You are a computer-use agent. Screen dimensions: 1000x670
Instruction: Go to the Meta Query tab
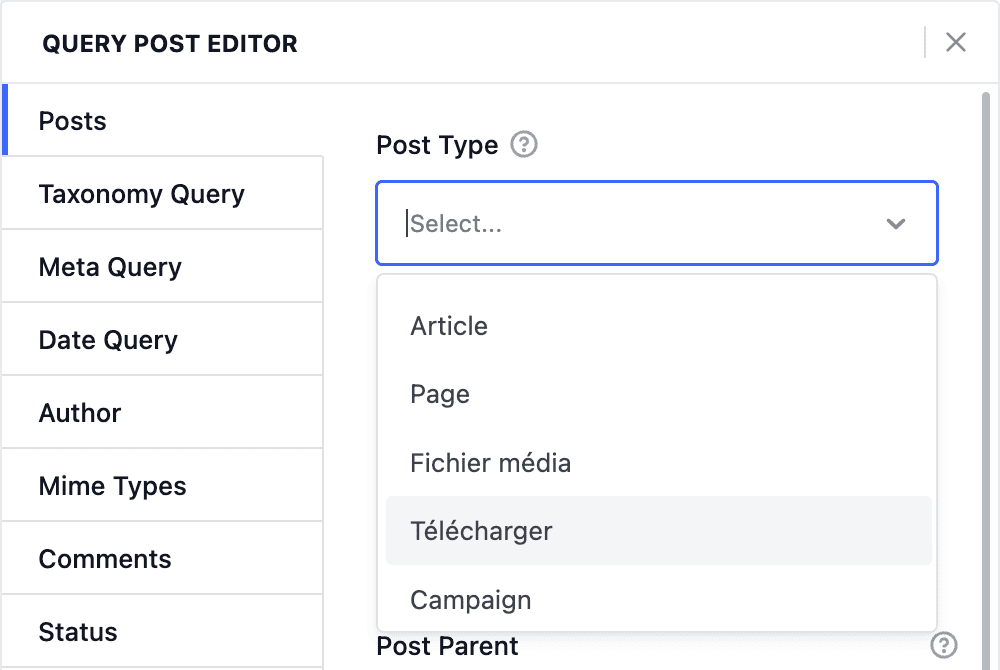tap(110, 267)
